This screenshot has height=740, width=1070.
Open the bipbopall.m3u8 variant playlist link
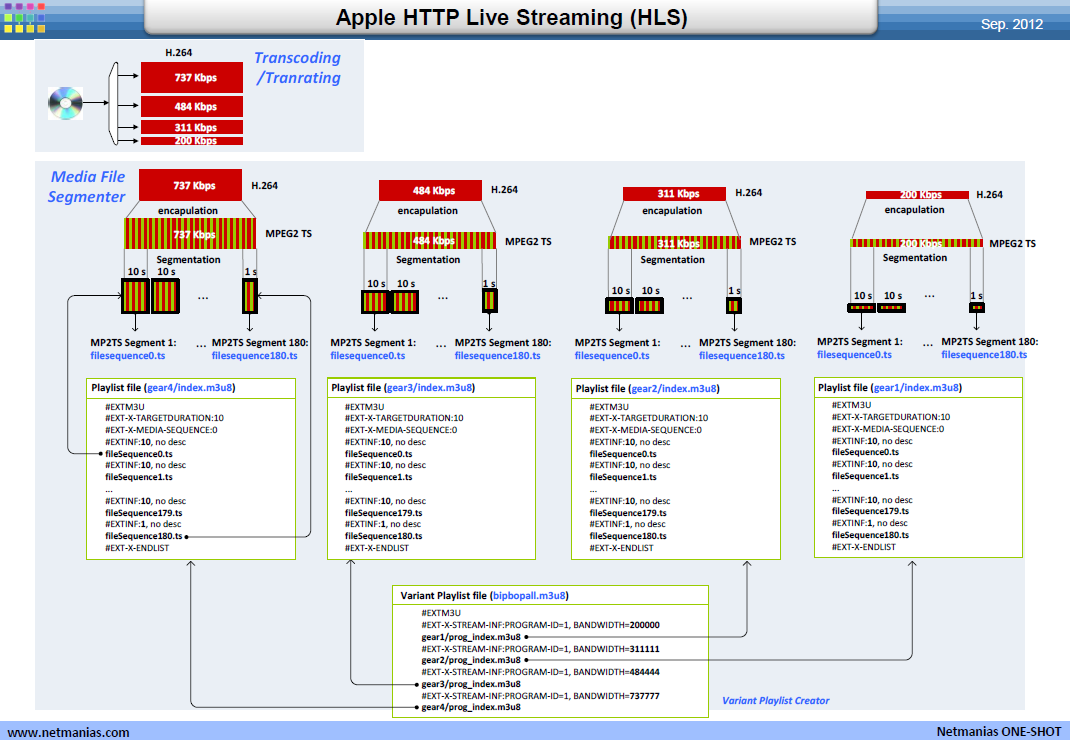[530, 596]
